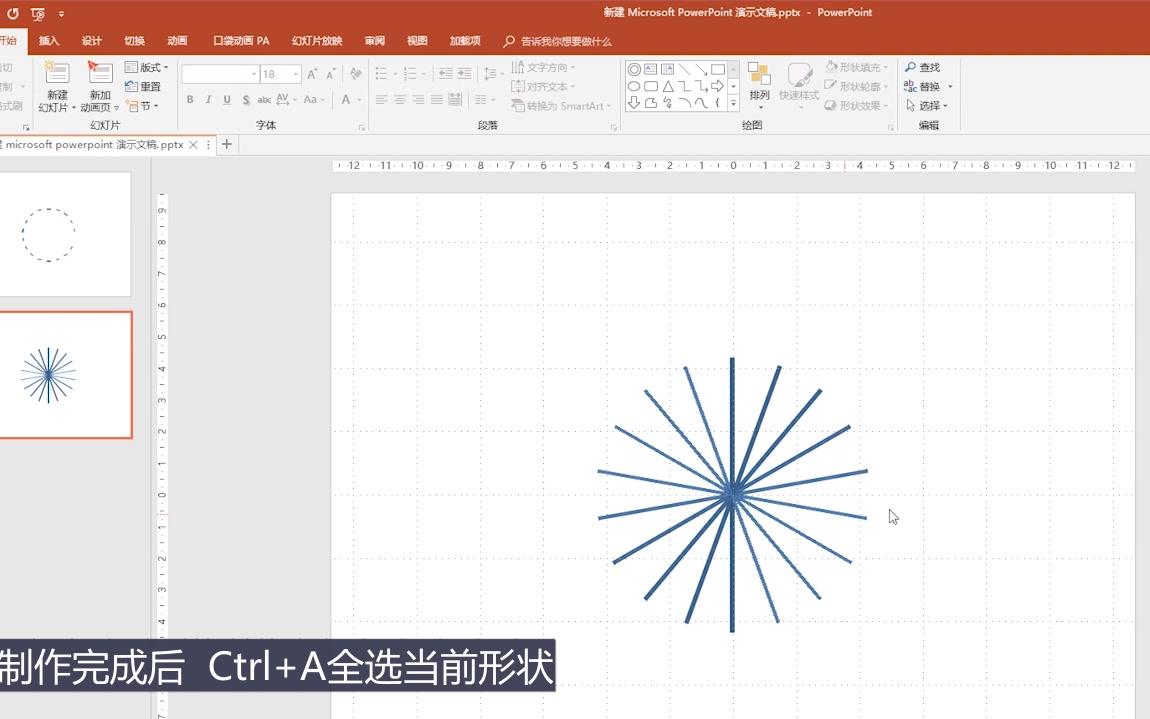1150x719 pixels.
Task: Click the 替换 (Replace) icon
Action: pos(926,86)
